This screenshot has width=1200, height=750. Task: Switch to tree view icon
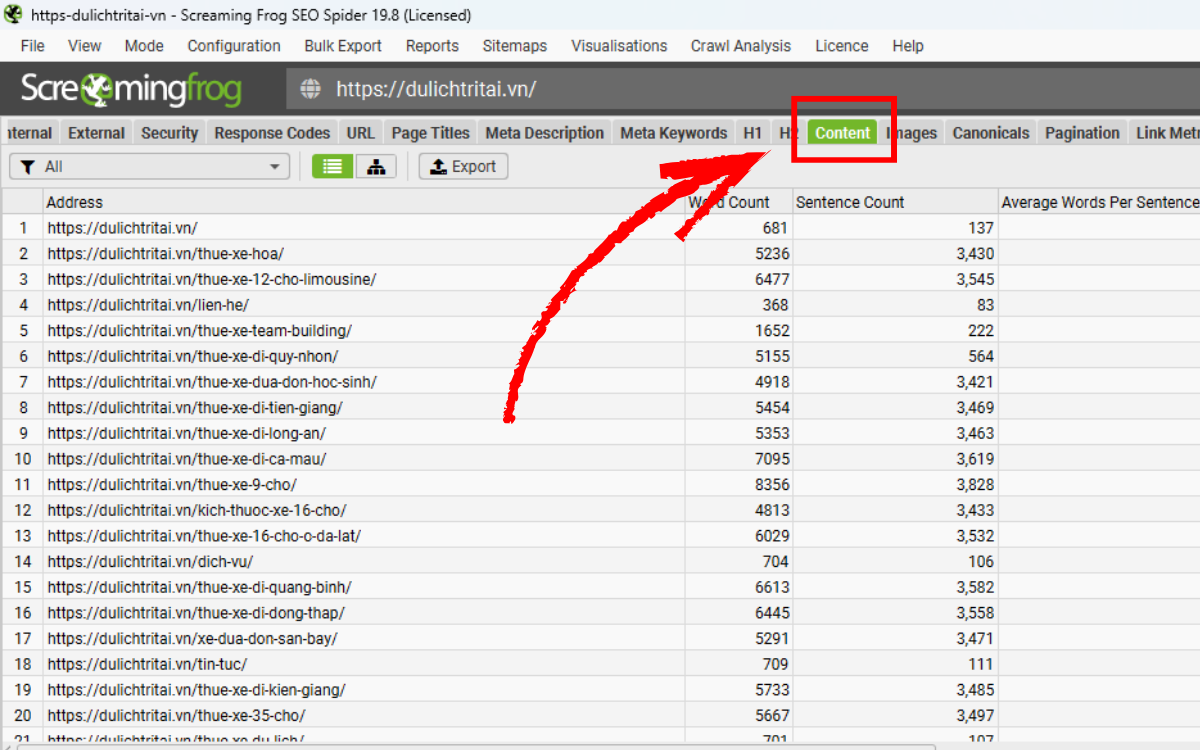[x=376, y=167]
